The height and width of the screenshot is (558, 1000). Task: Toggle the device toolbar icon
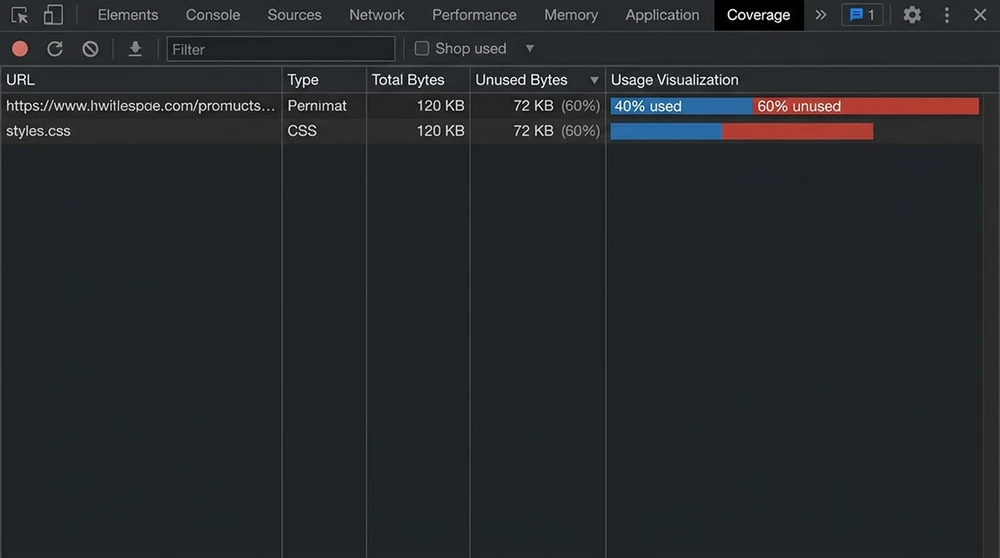click(53, 15)
